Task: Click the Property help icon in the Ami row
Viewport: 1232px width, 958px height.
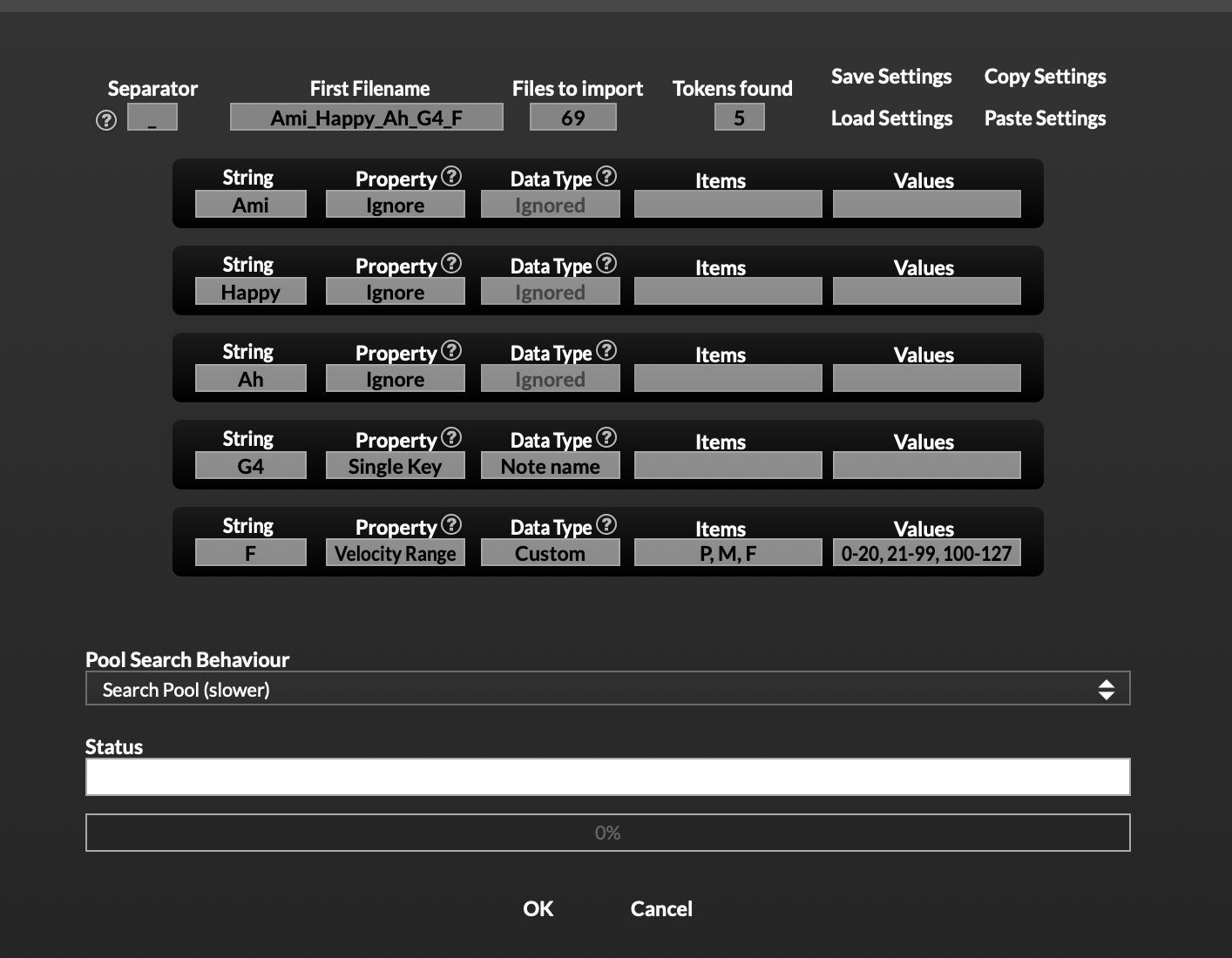Action: click(452, 176)
